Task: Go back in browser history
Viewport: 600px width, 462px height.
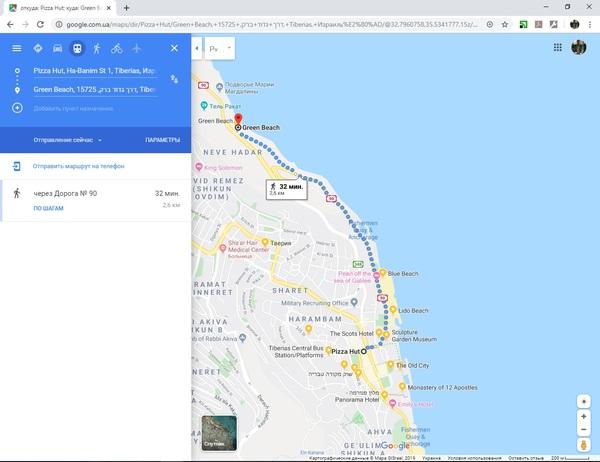Action: pyautogui.click(x=10, y=24)
